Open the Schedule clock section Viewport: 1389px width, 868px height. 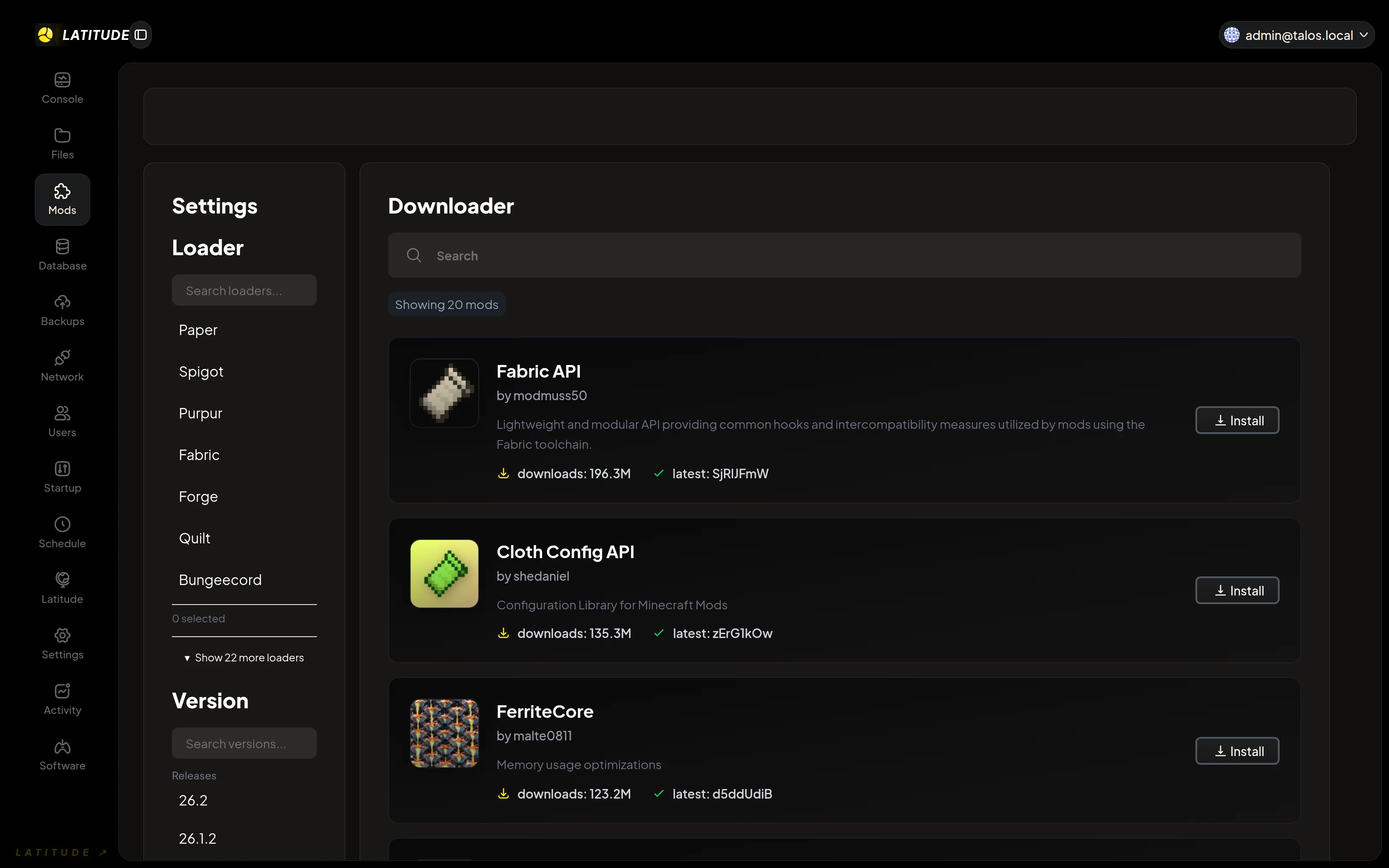pos(62,533)
